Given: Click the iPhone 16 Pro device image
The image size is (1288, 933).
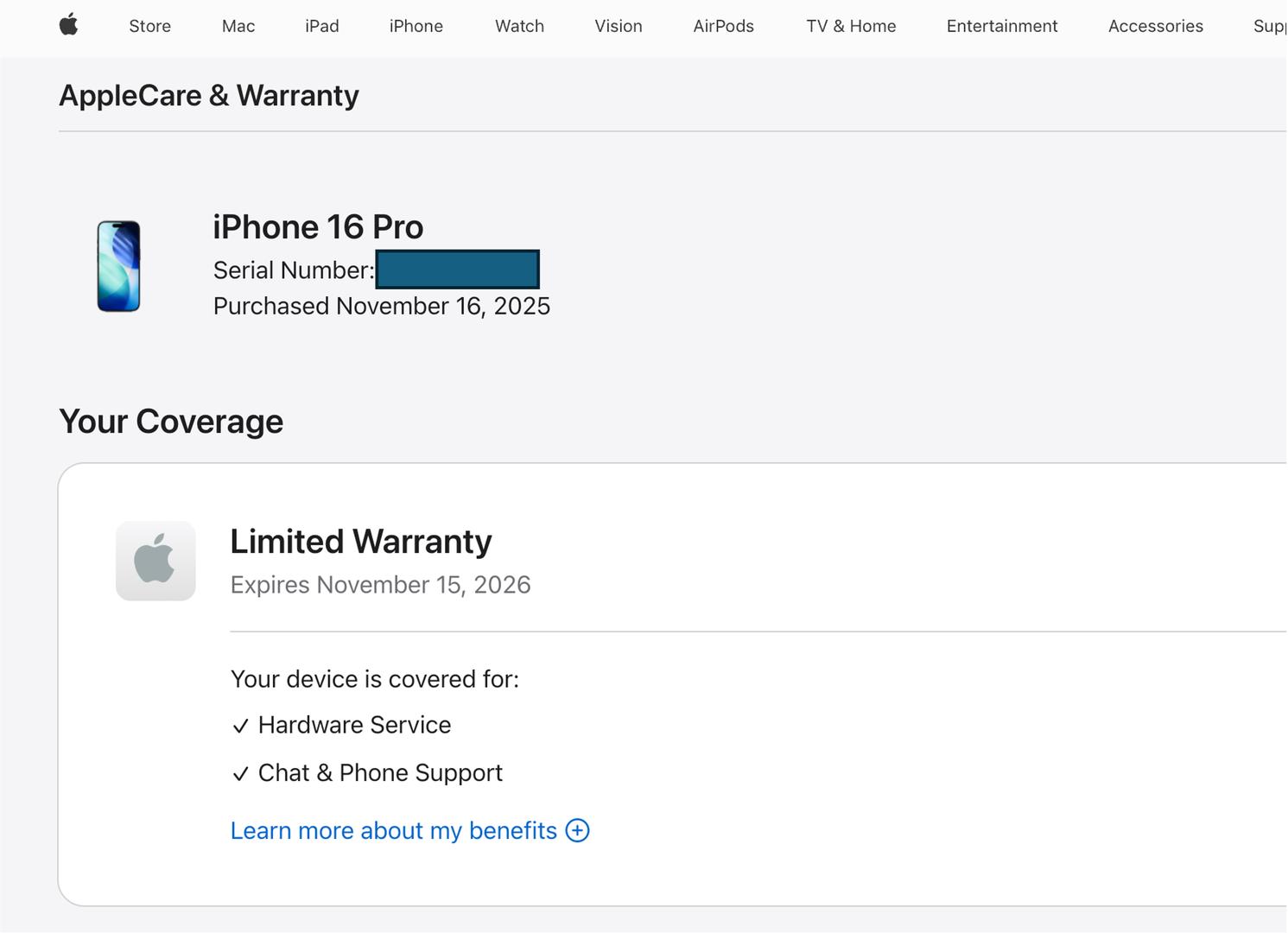Looking at the screenshot, I should (118, 266).
